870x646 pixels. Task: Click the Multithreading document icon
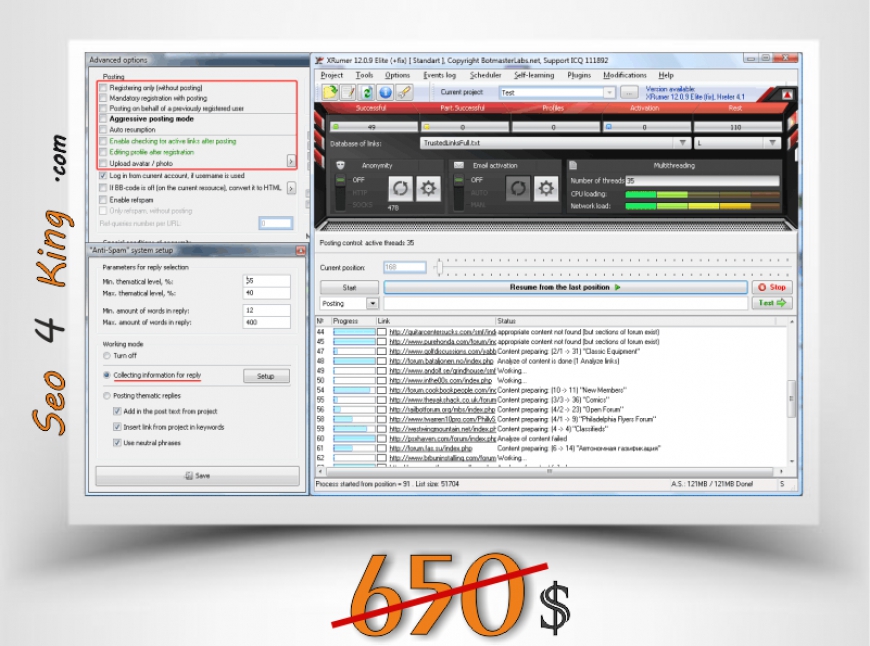573,165
